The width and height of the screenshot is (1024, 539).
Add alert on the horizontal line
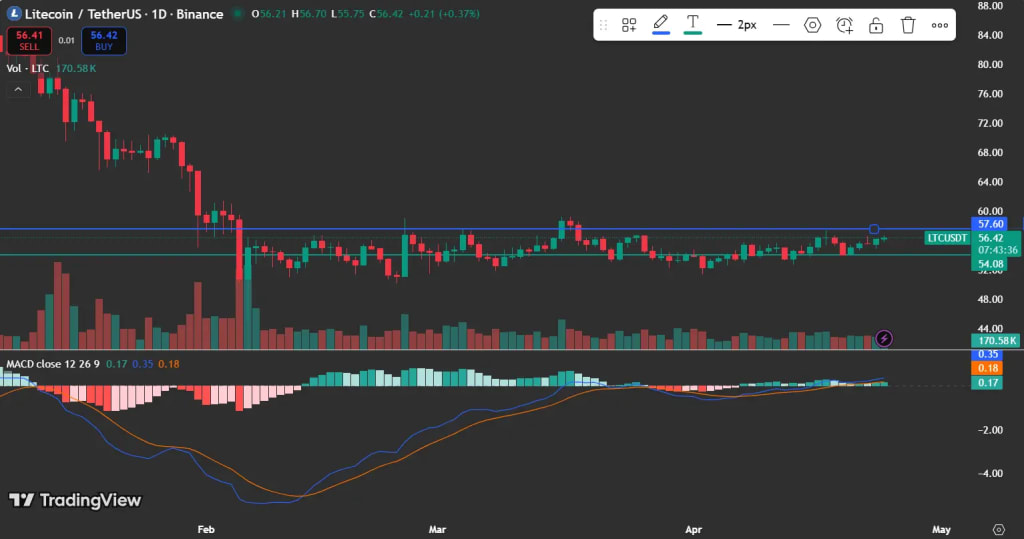point(844,25)
